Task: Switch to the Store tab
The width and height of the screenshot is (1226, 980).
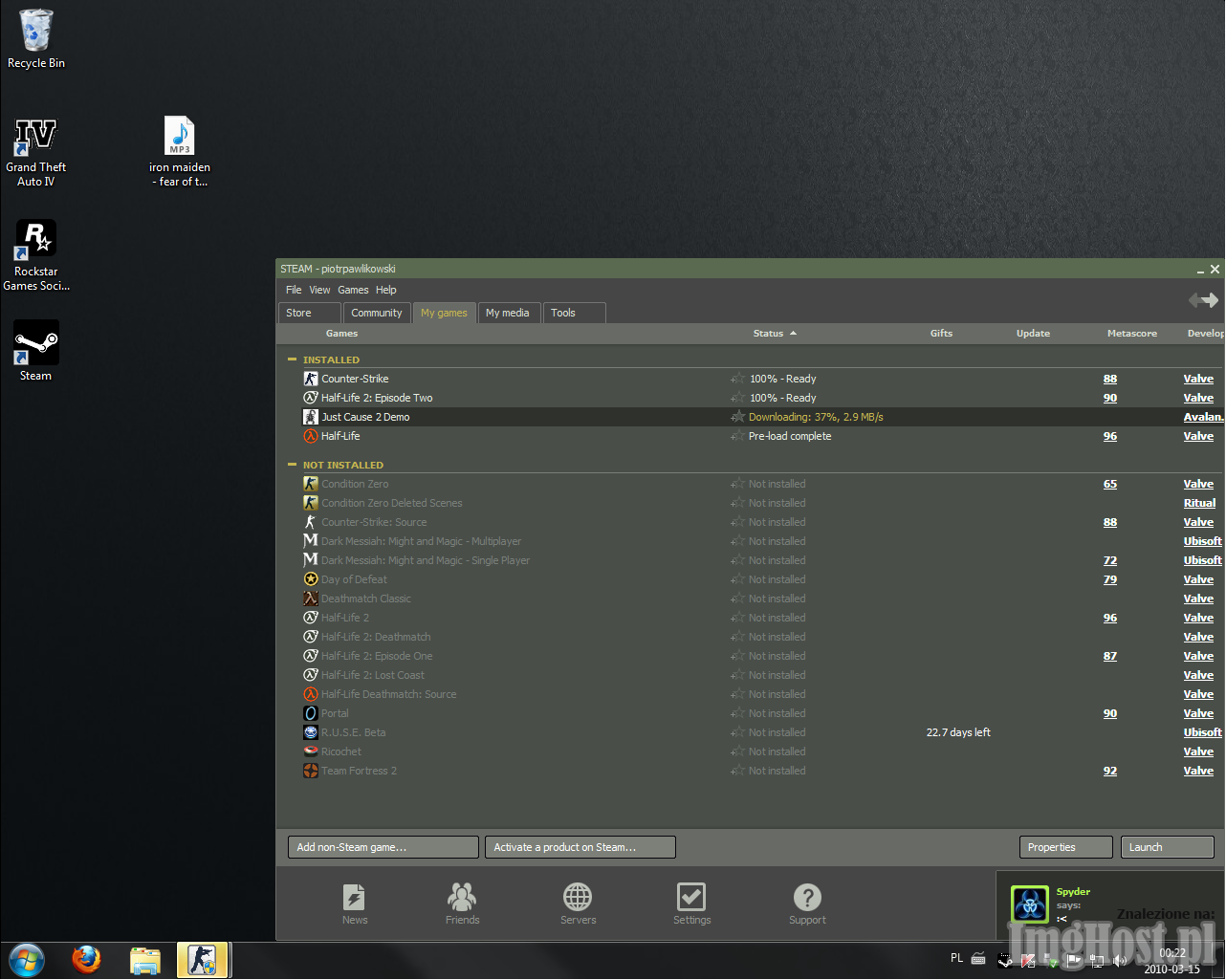Action: [x=310, y=313]
